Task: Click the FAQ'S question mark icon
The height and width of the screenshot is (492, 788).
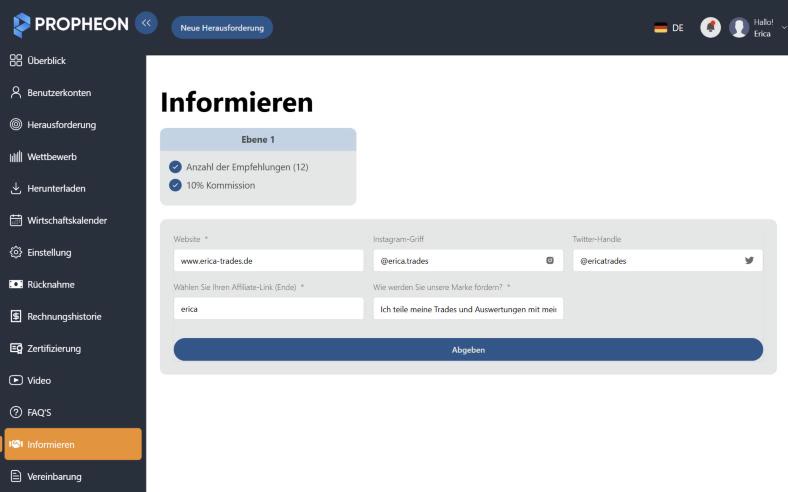Action: pos(16,412)
